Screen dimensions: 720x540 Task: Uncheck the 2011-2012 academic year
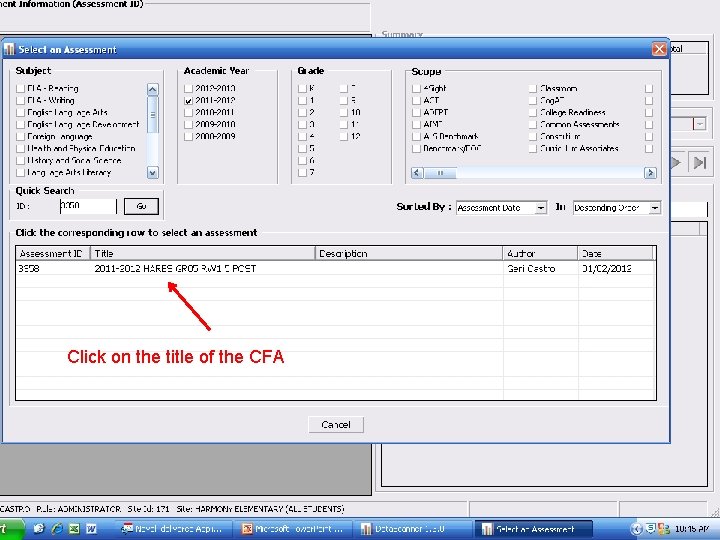point(188,101)
